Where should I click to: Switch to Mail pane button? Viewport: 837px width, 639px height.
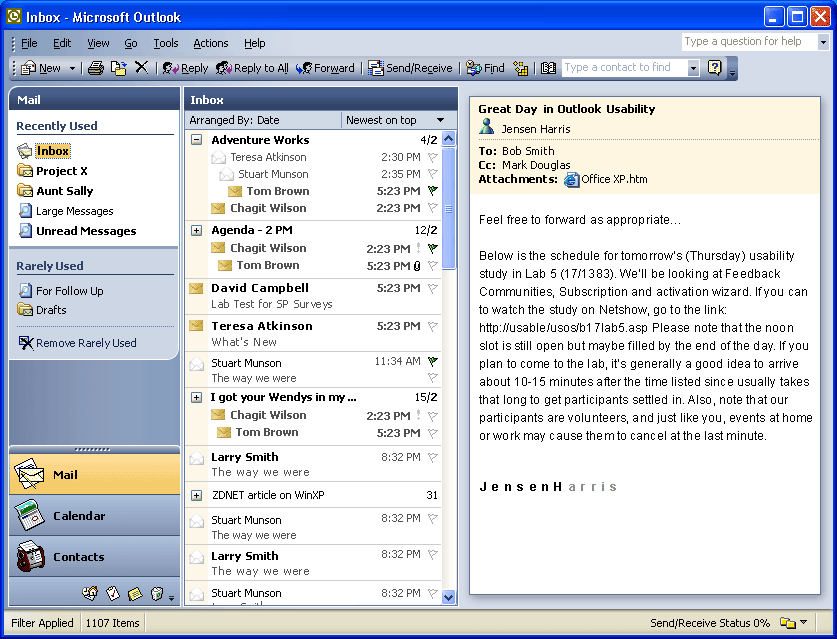click(94, 474)
